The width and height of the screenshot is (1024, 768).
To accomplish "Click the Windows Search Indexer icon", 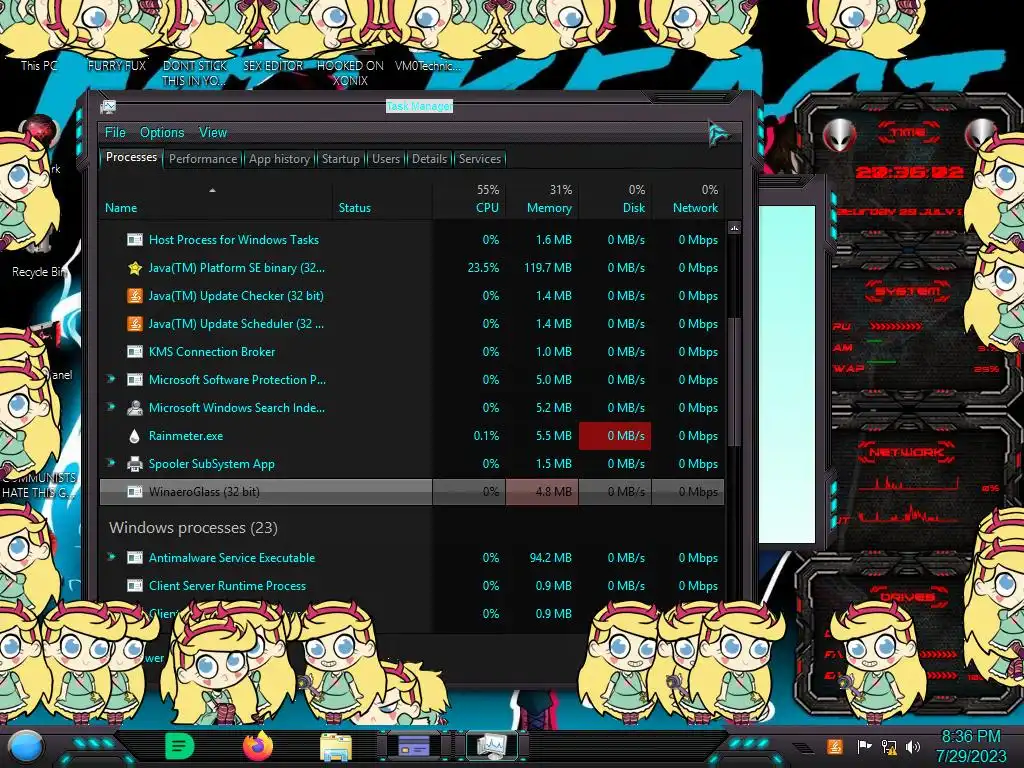I will [x=135, y=408].
